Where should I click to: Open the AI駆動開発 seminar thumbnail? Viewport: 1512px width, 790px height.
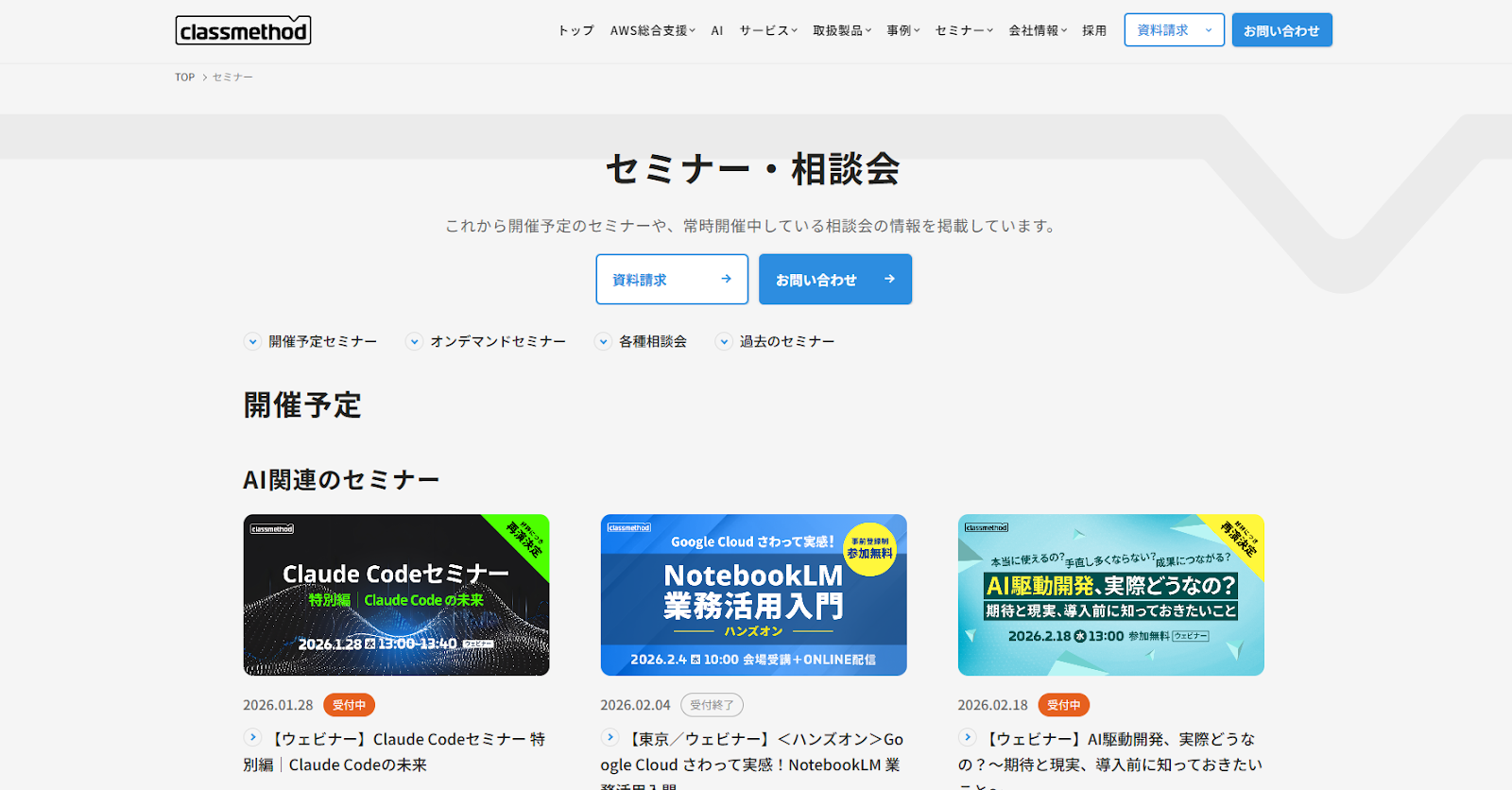coord(1110,594)
